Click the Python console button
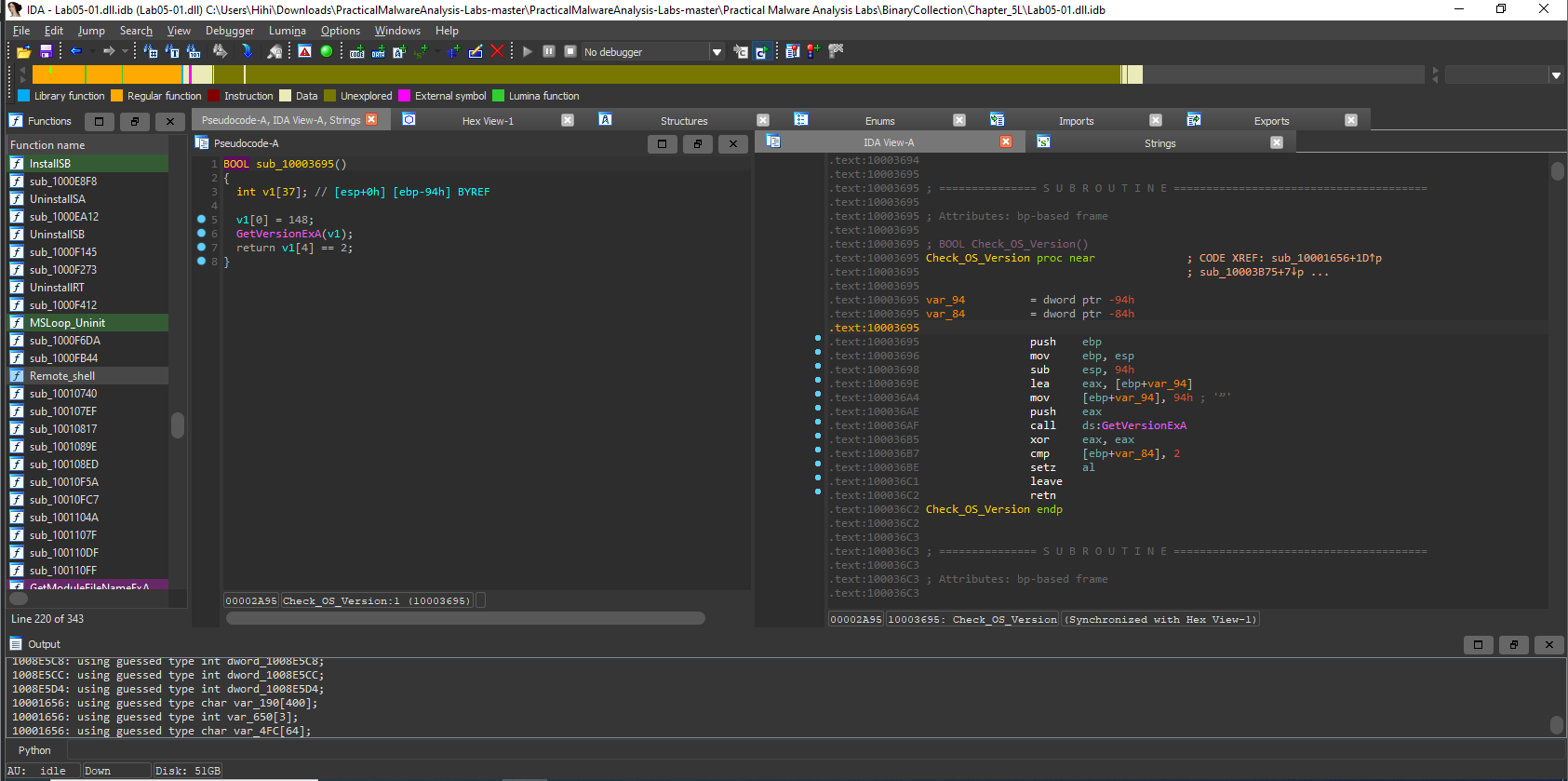Image resolution: width=1568 pixels, height=781 pixels. 35,750
